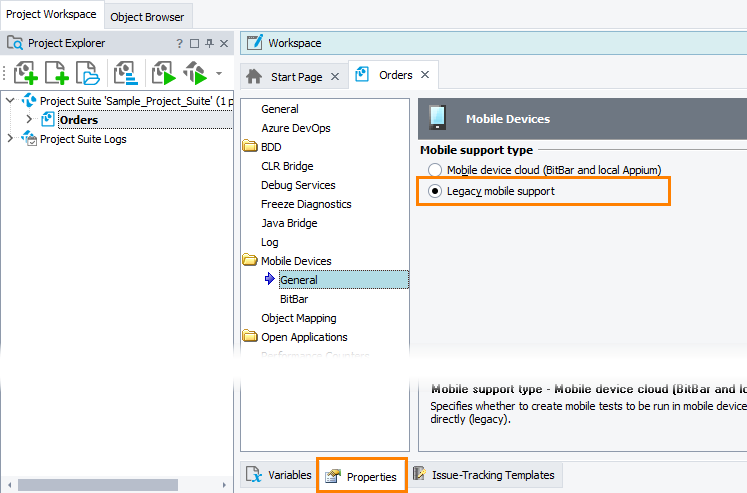Select Project Suite Logs tree item

(83, 139)
